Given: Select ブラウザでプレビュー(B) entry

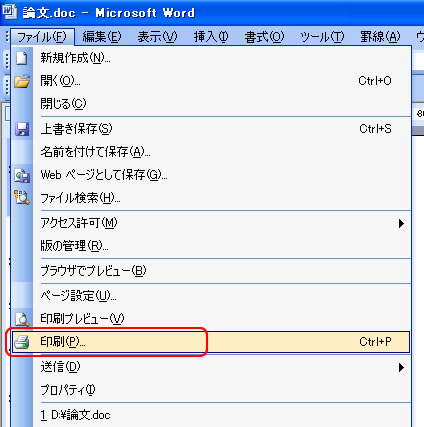Looking at the screenshot, I should click(x=93, y=271).
